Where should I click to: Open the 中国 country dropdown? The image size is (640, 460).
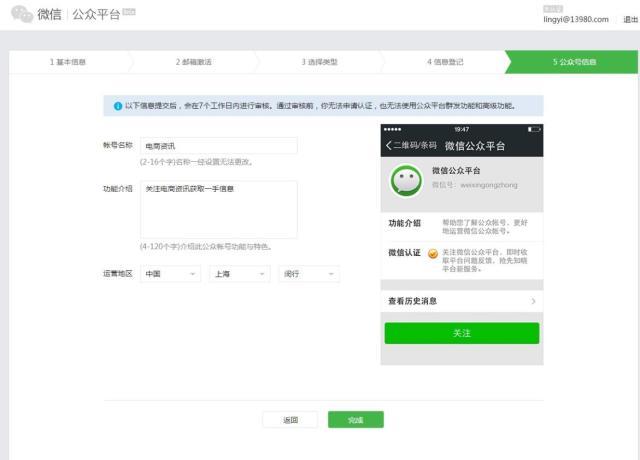click(x=170, y=274)
